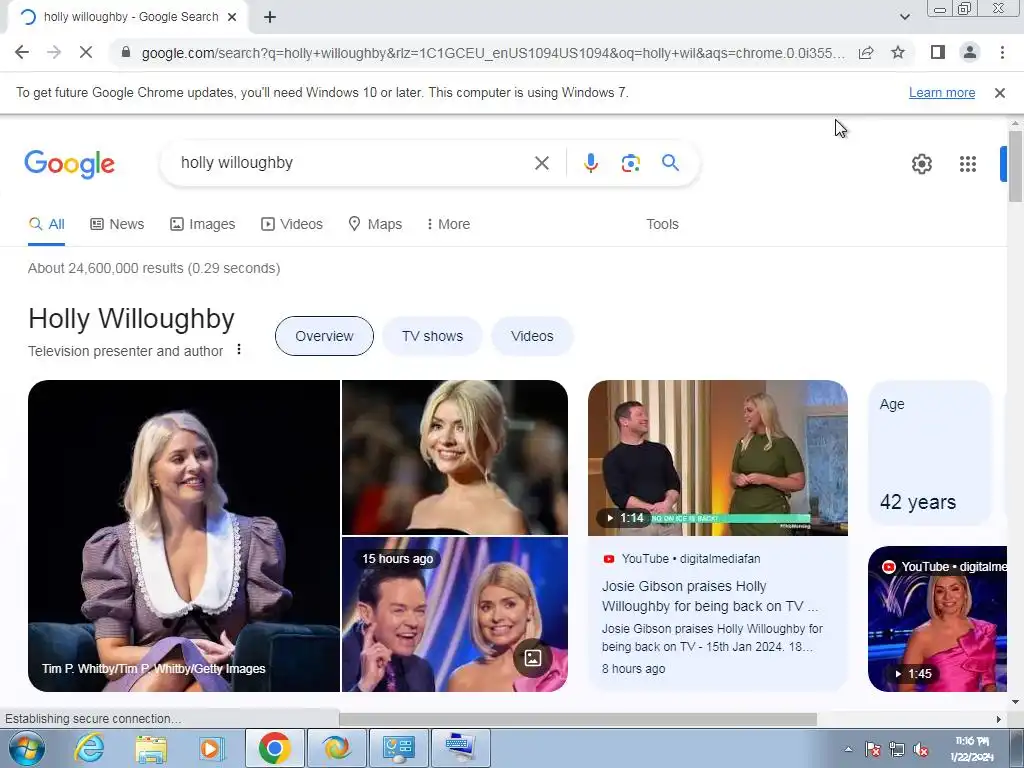
Task: Open the Google apps grid
Action: pyautogui.click(x=968, y=164)
